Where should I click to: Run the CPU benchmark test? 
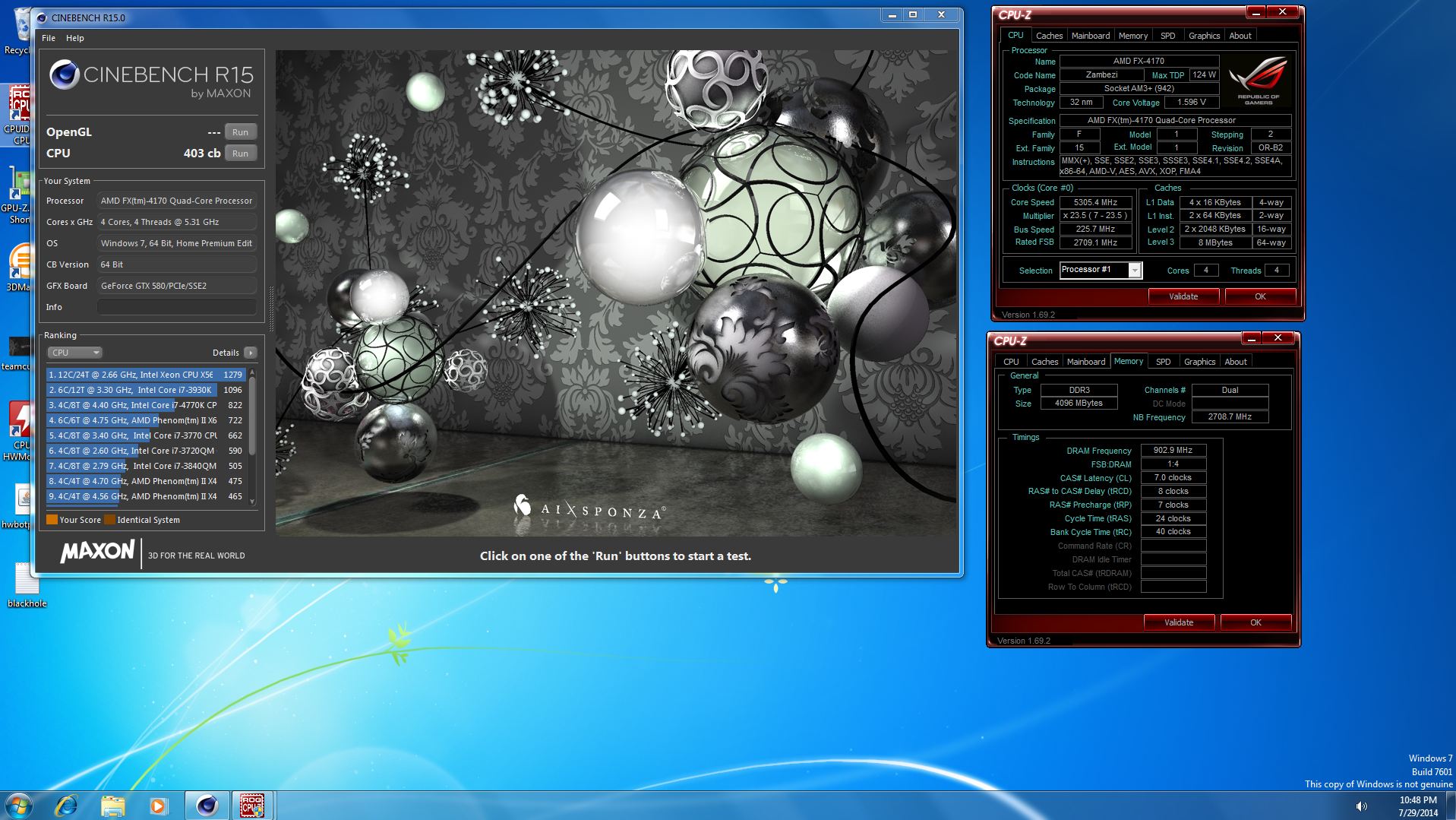[241, 153]
